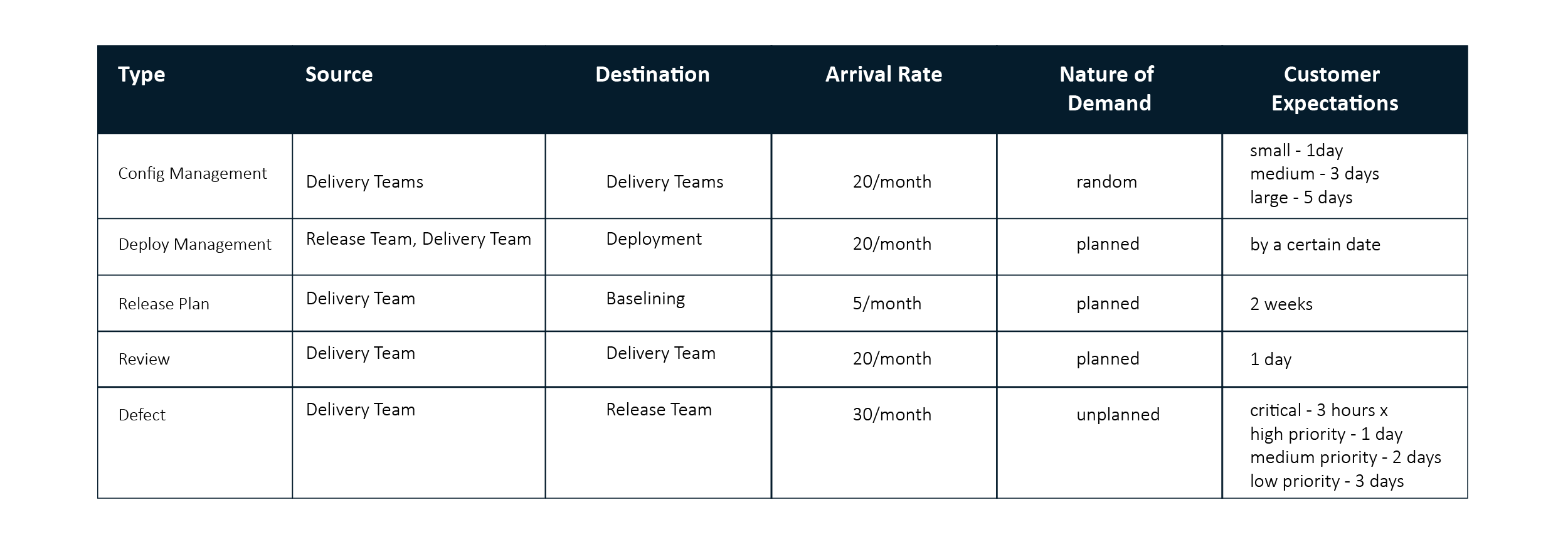Viewport: 1568px width, 544px height.
Task: Click the Review type cell
Action: (x=144, y=360)
